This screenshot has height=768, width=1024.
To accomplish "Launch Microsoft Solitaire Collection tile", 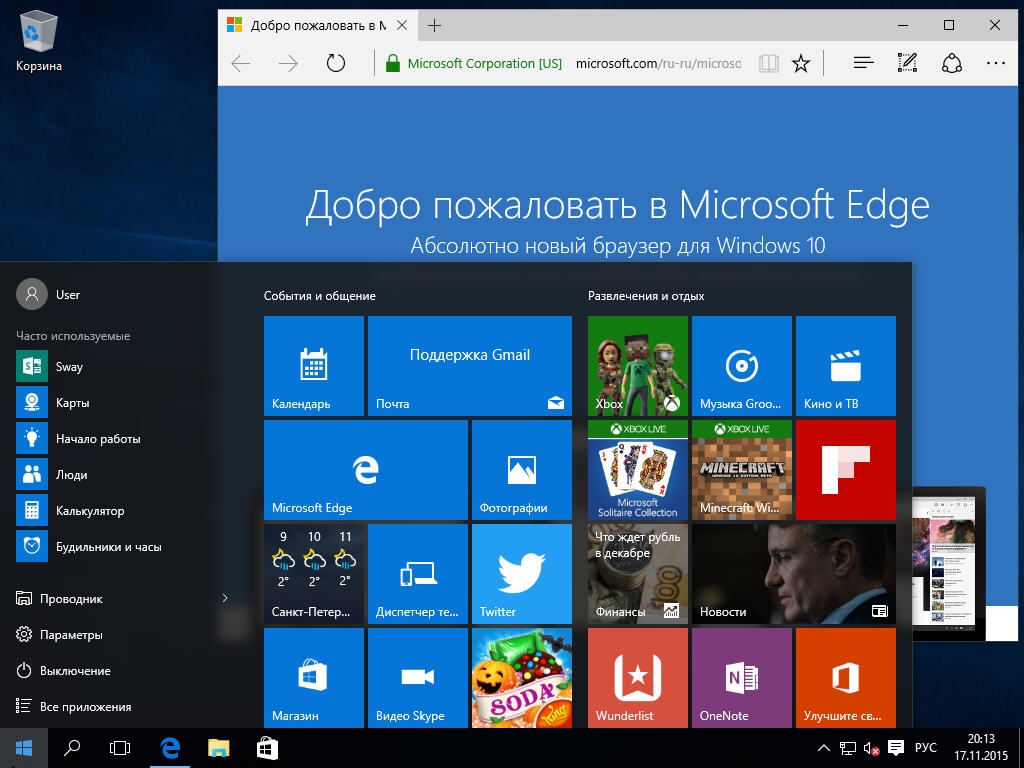I will tap(637, 470).
